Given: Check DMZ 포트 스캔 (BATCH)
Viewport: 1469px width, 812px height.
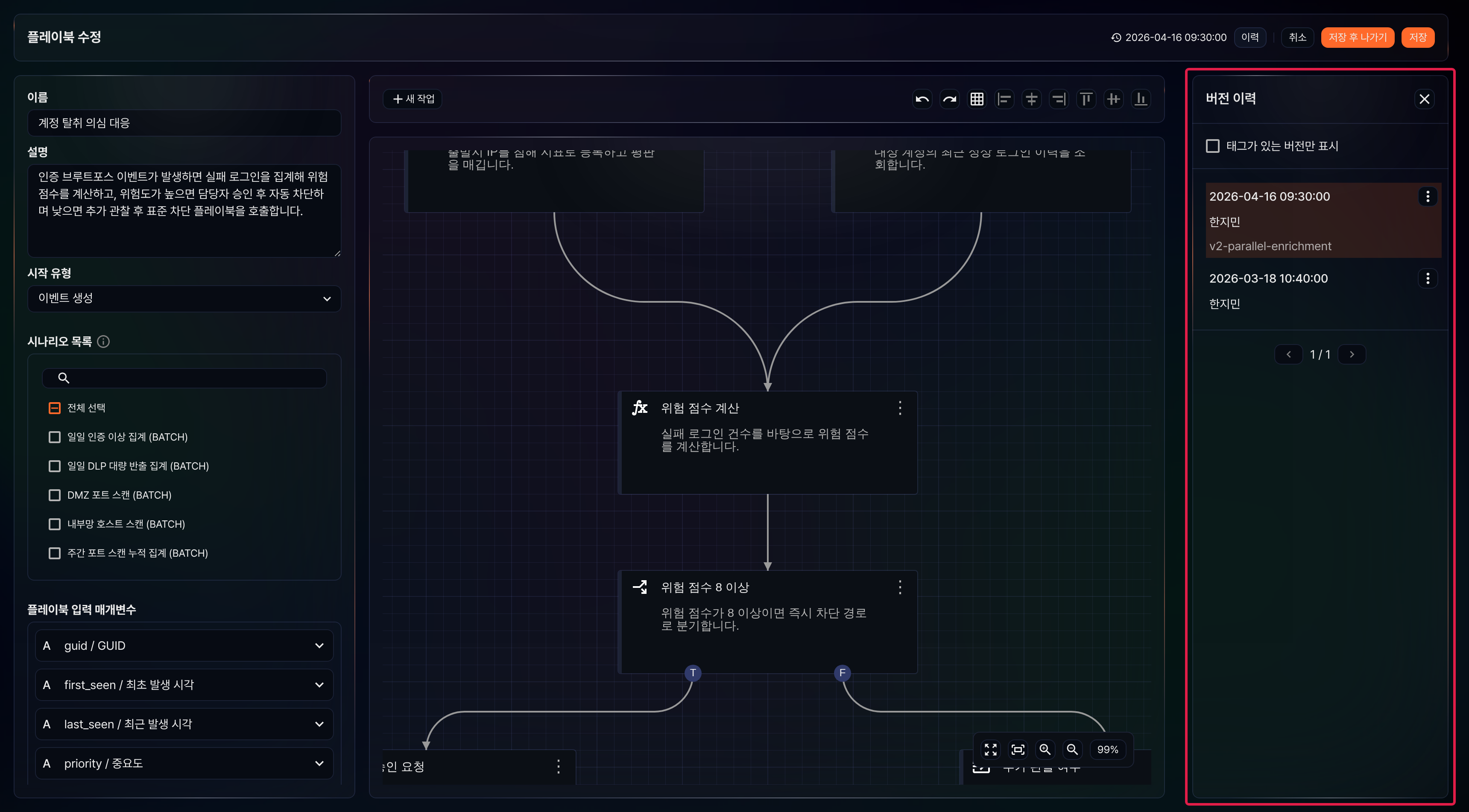Looking at the screenshot, I should [55, 495].
